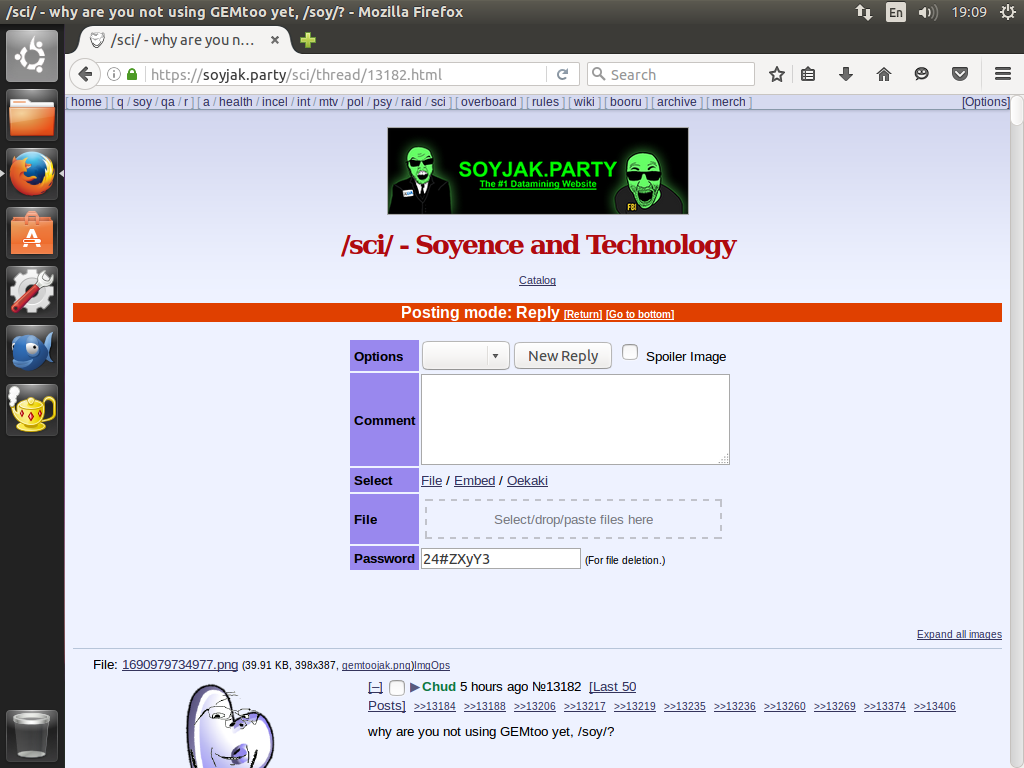Go to the Firefox home page icon
This screenshot has height=768, width=1024.
coord(883,75)
